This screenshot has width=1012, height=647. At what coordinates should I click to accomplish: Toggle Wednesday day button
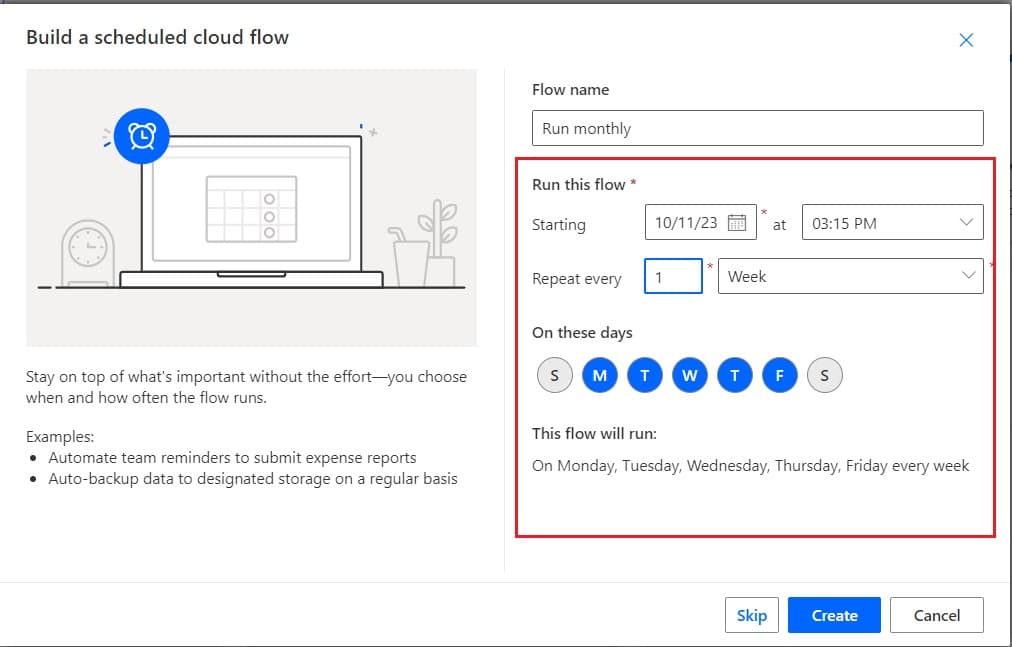click(689, 375)
